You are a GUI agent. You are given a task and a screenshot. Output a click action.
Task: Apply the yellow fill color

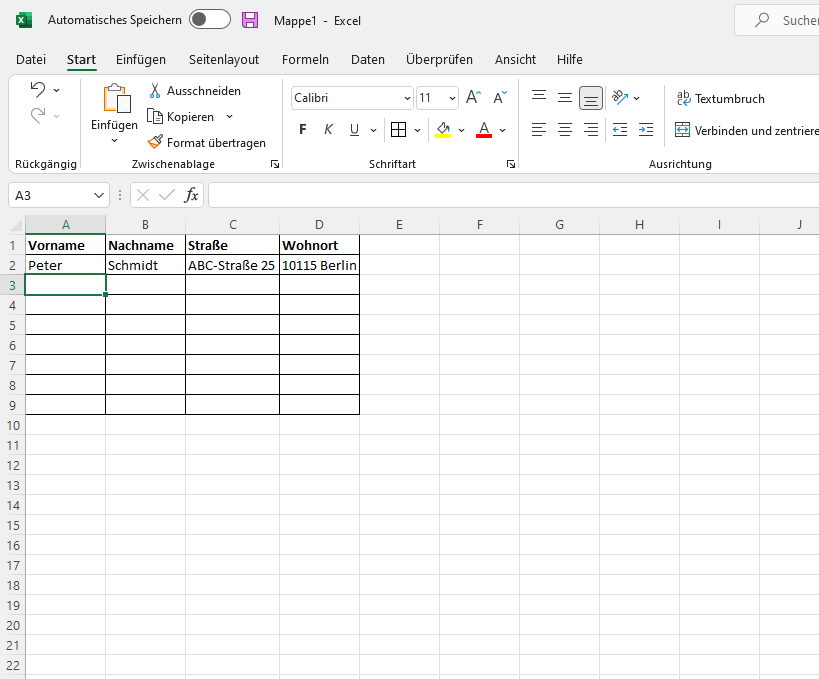click(443, 130)
